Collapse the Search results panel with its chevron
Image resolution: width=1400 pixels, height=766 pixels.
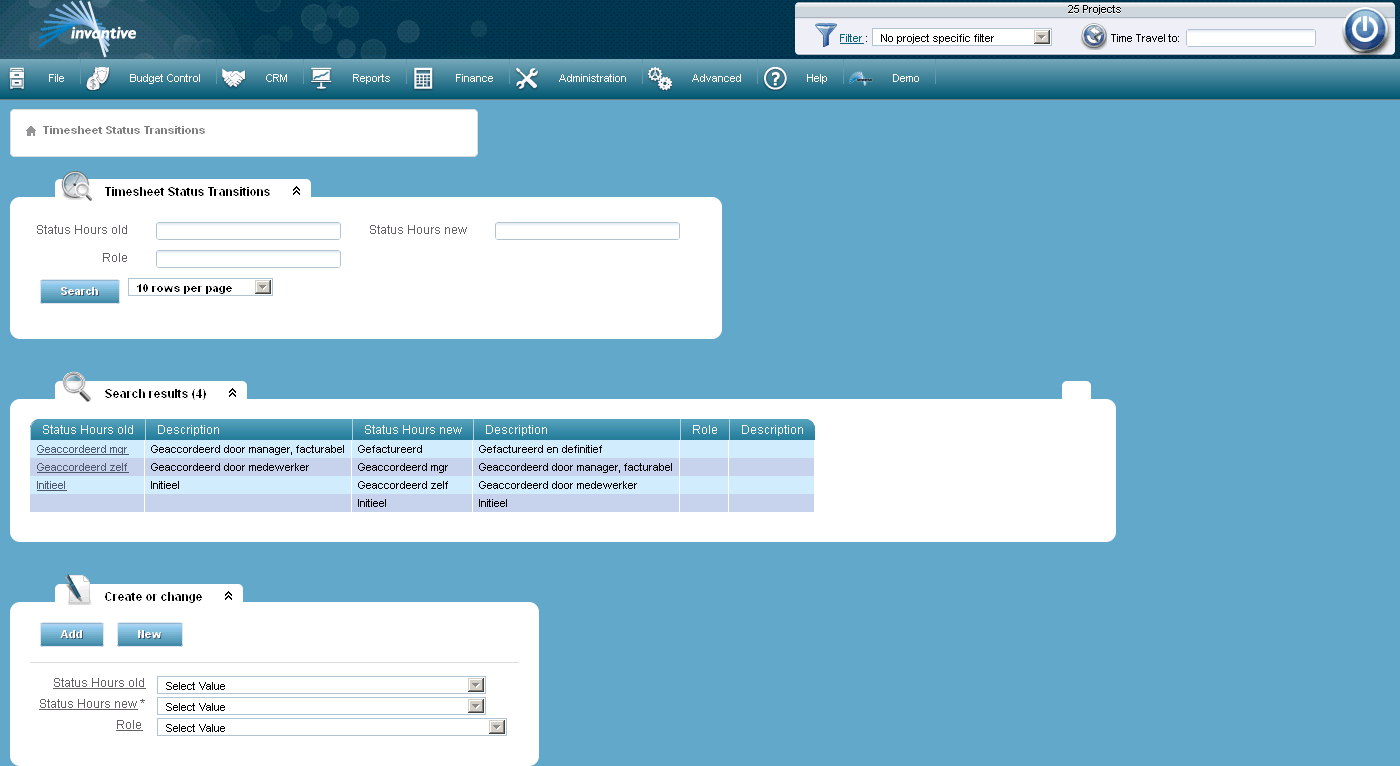232,392
